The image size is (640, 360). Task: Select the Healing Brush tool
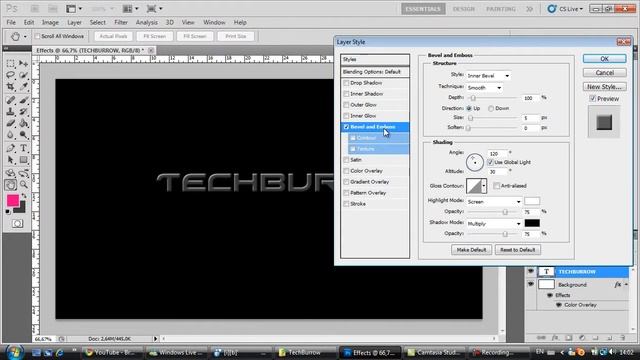coord(11,100)
